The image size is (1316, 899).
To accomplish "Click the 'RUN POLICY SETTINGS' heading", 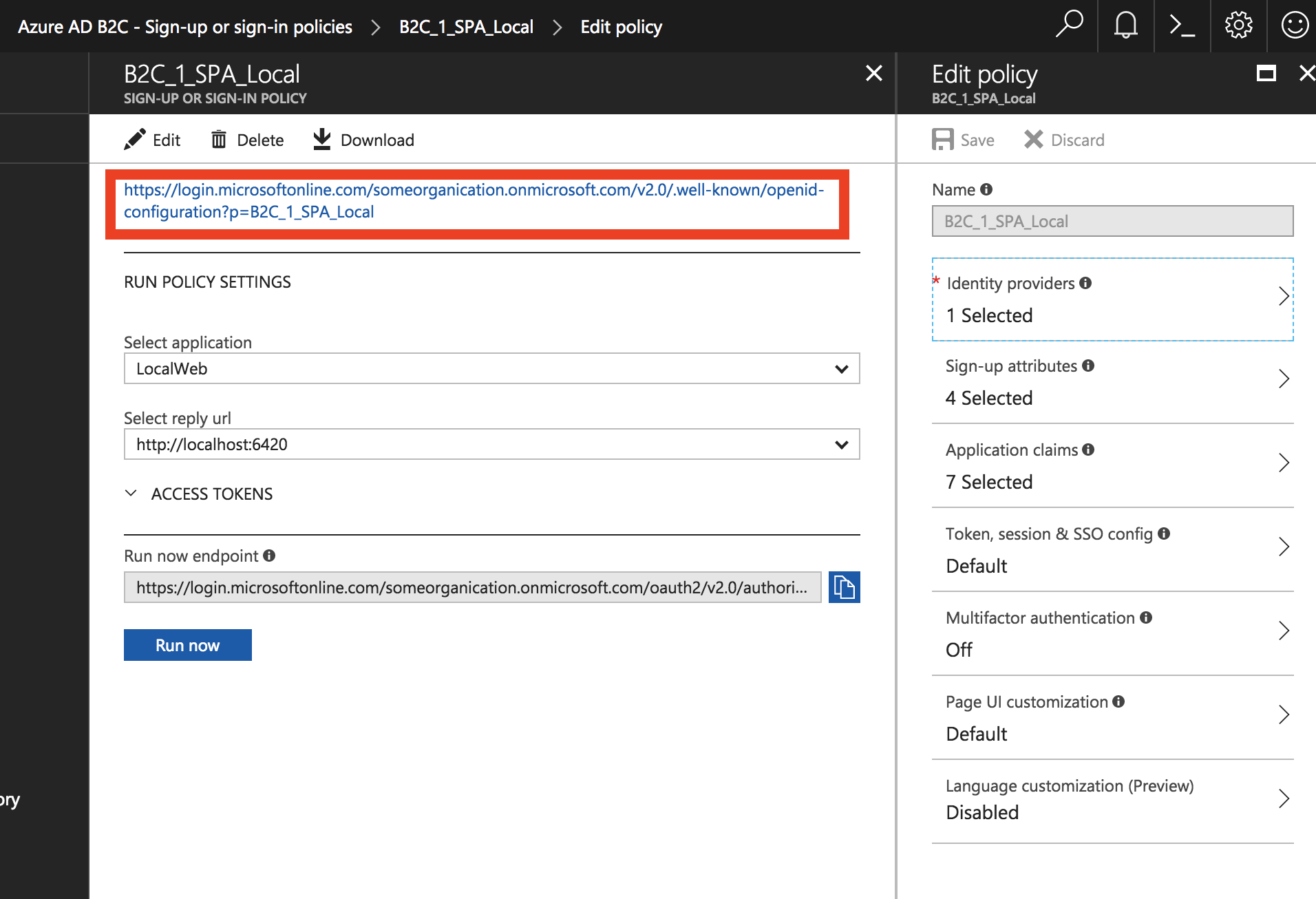I will (207, 282).
